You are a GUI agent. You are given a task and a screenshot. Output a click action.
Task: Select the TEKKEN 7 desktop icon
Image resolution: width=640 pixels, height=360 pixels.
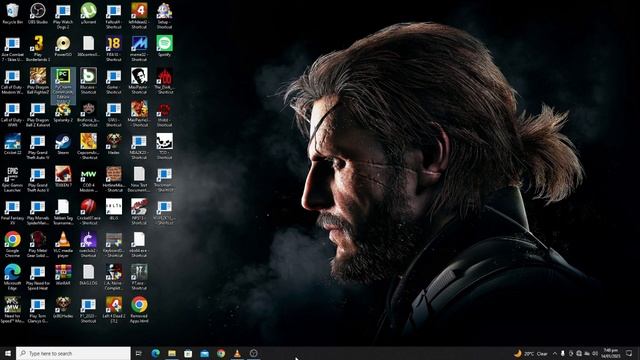point(63,177)
